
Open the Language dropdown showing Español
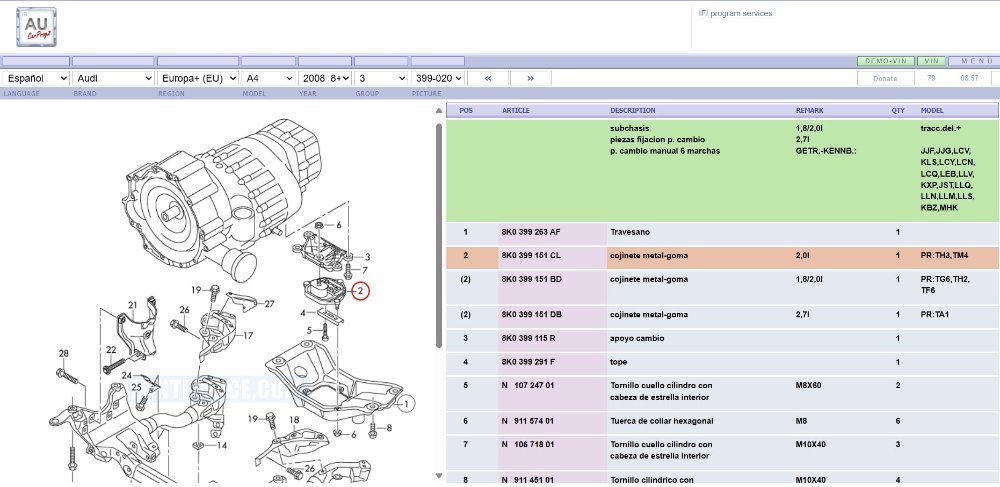36,78
